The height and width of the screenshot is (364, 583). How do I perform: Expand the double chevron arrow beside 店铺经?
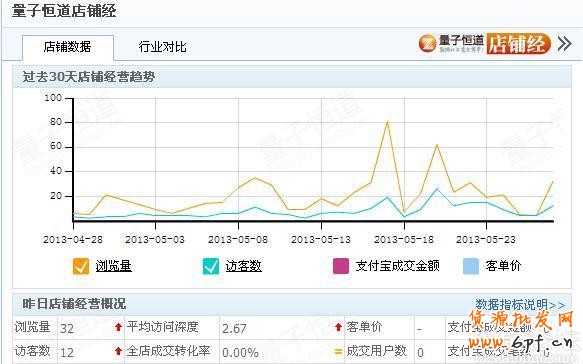[x=564, y=44]
